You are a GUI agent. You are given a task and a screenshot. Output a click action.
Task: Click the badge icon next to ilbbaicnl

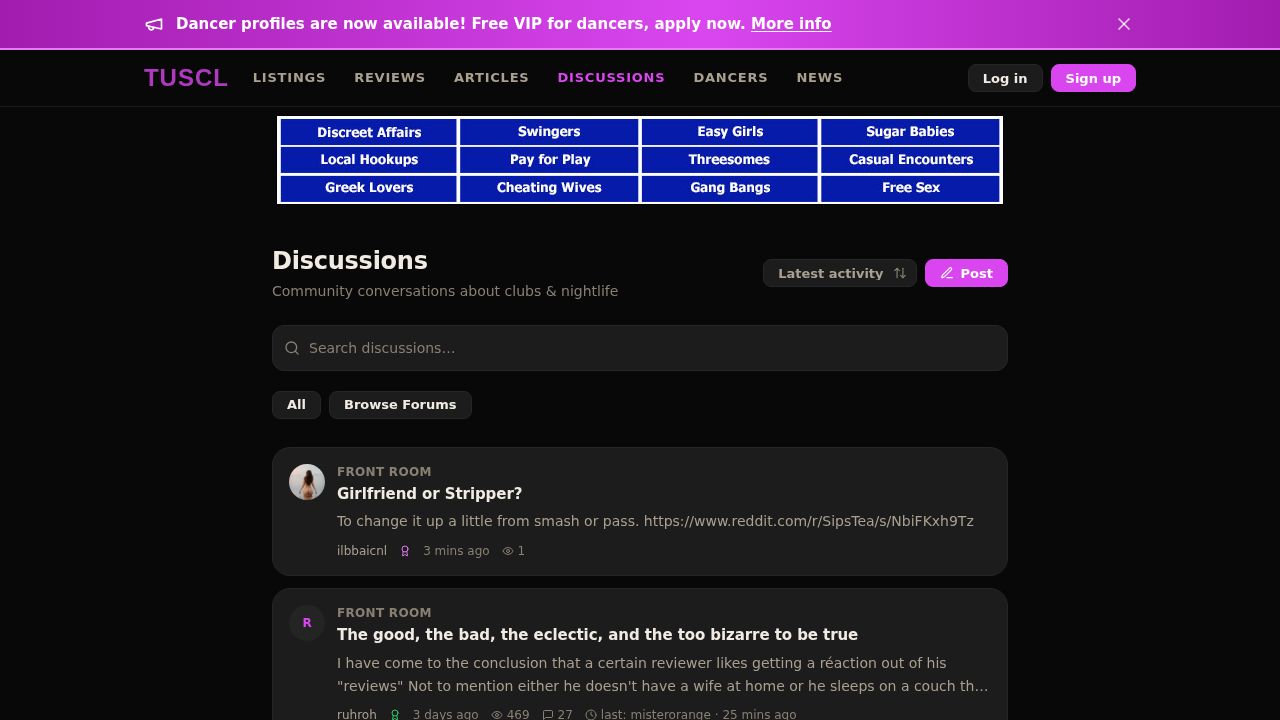405,551
